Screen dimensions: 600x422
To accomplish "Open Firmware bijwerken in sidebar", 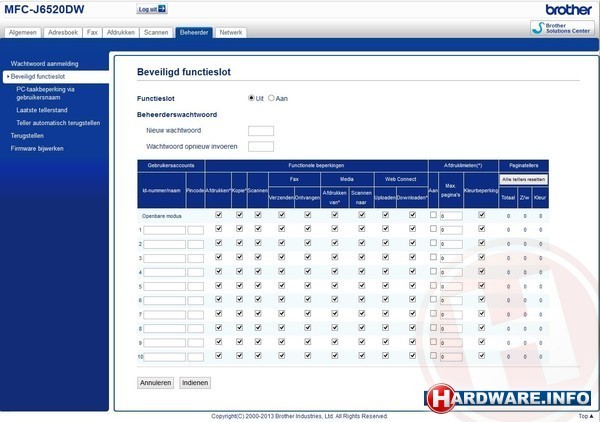I will click(x=37, y=148).
